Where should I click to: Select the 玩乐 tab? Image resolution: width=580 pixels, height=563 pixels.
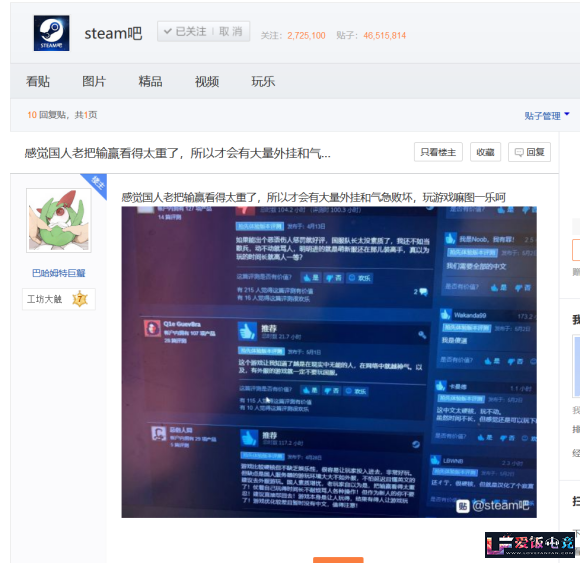pos(263,81)
